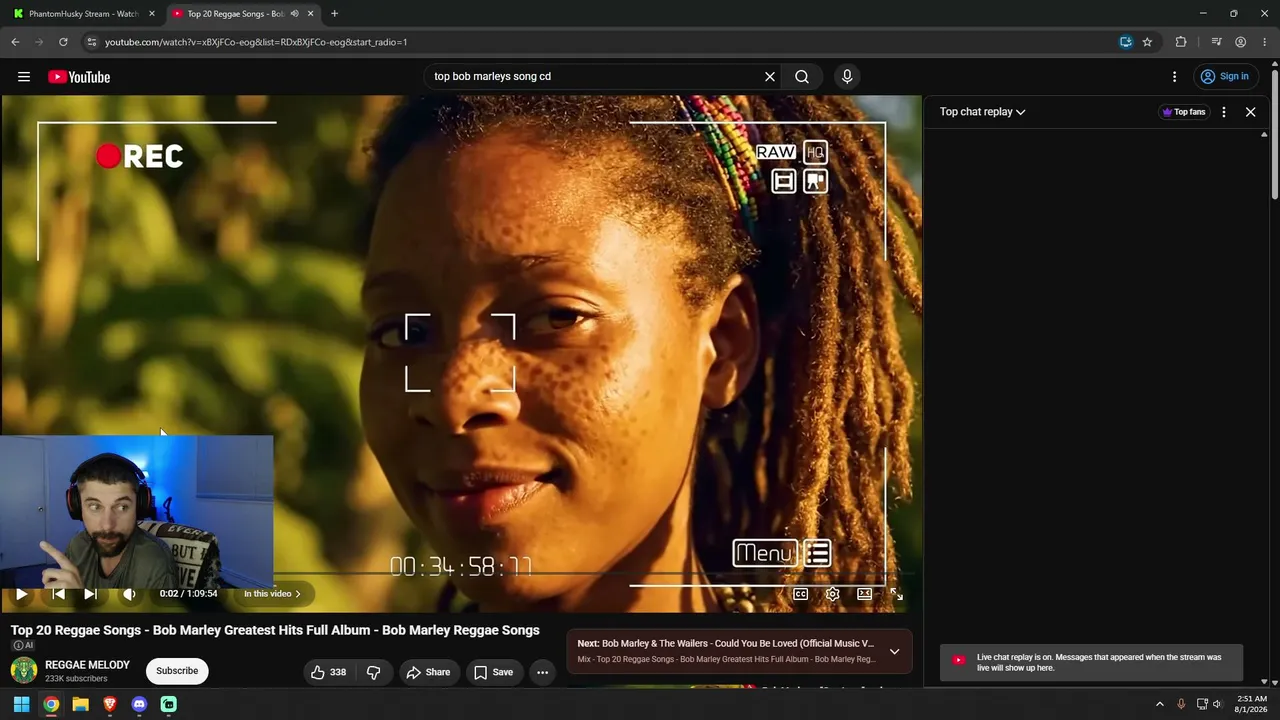Image resolution: width=1280 pixels, height=720 pixels.
Task: Focus the search box containing 'top bob marleys song cd'
Action: pos(595,77)
